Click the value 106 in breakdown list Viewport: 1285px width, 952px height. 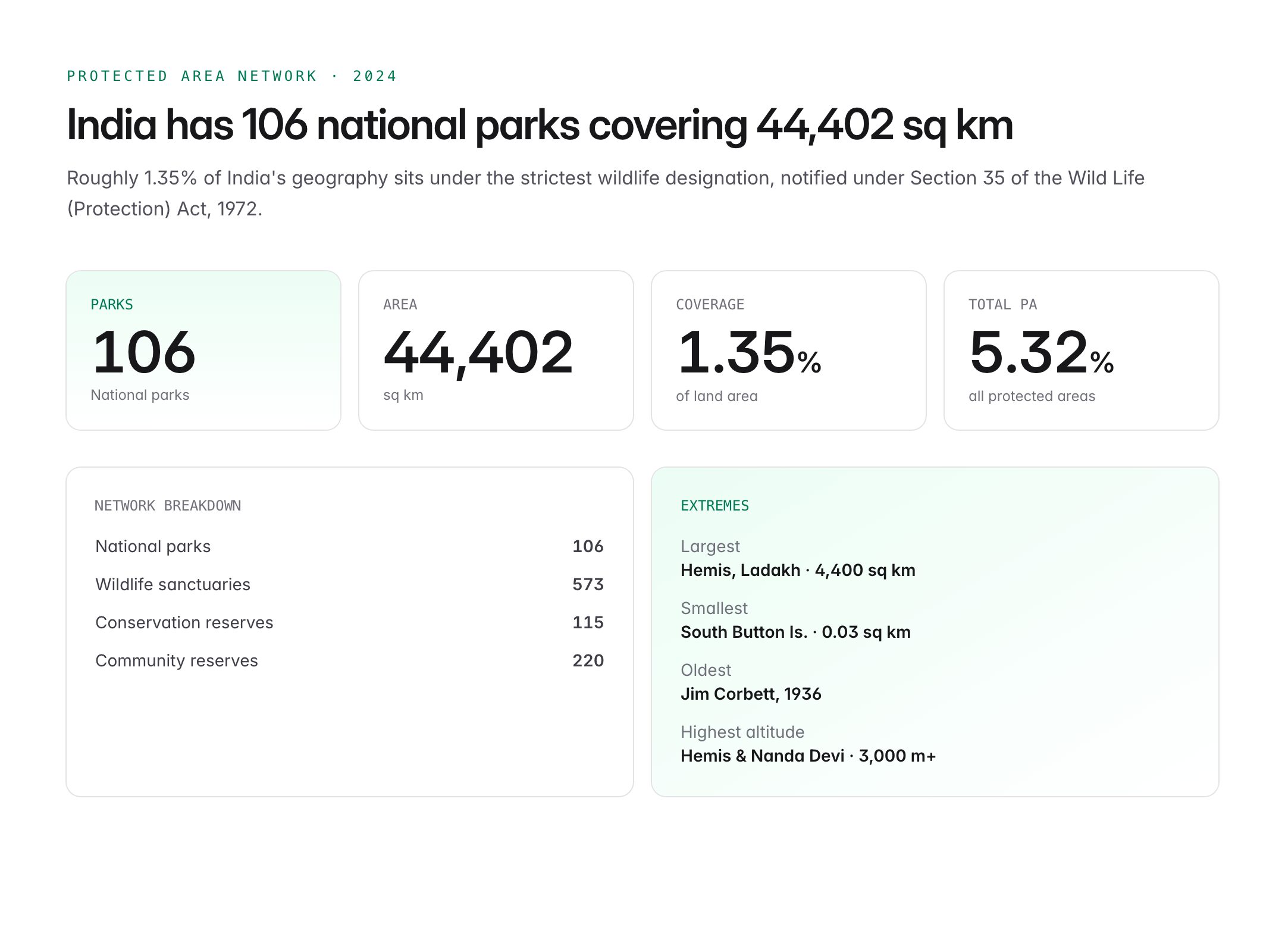(x=588, y=546)
